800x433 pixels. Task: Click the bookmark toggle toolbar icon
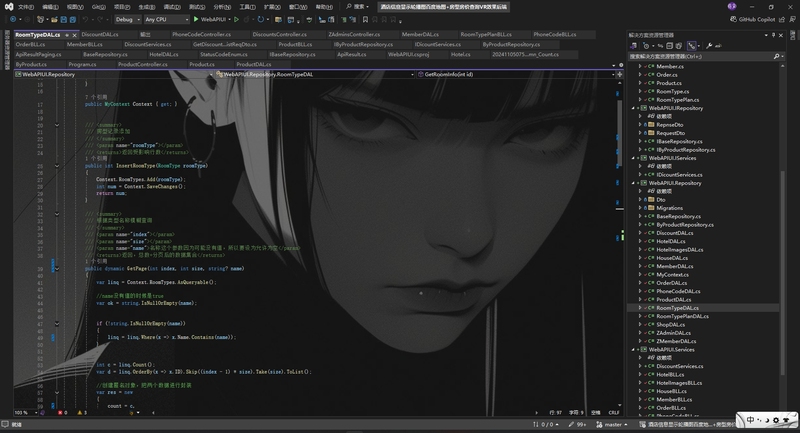(365, 19)
